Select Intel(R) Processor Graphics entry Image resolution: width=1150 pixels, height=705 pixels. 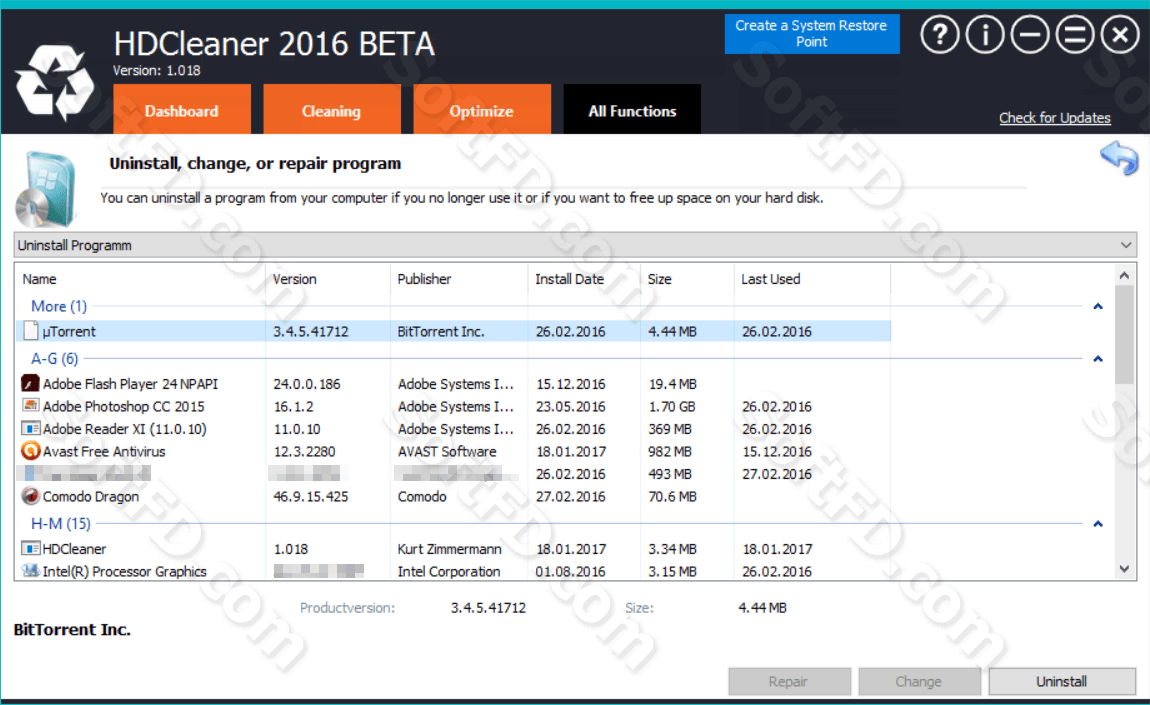pyautogui.click(x=125, y=571)
